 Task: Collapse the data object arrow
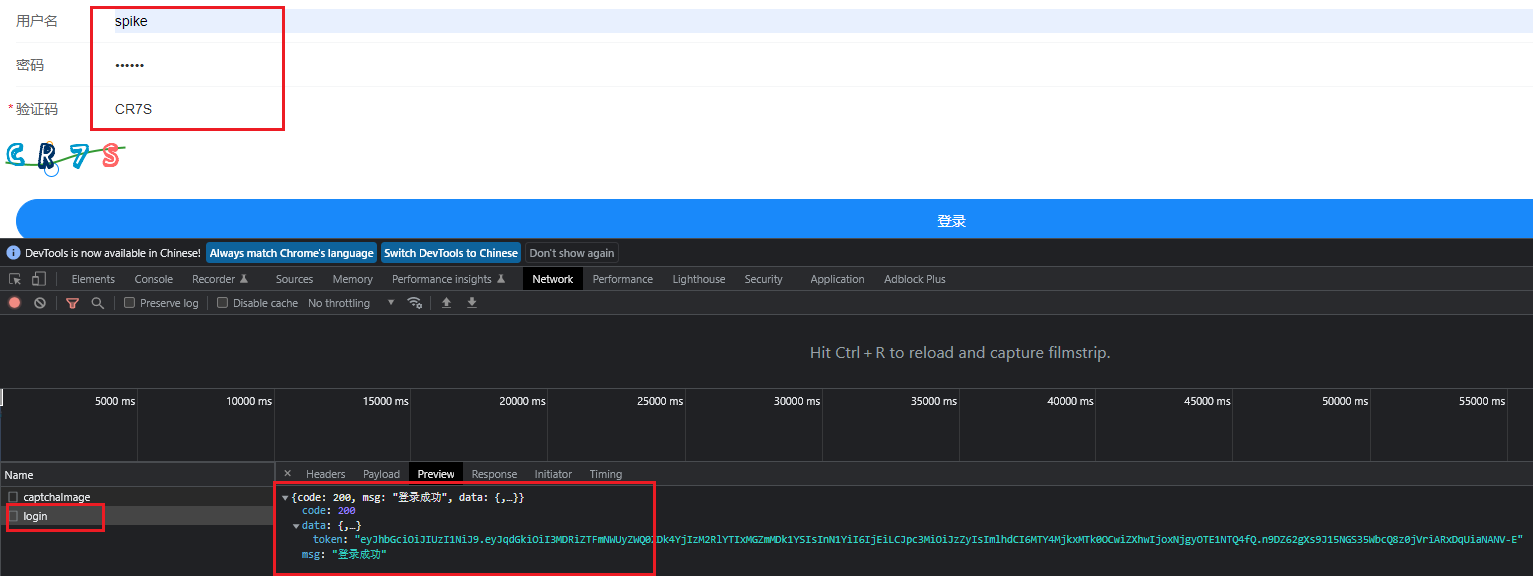click(296, 526)
